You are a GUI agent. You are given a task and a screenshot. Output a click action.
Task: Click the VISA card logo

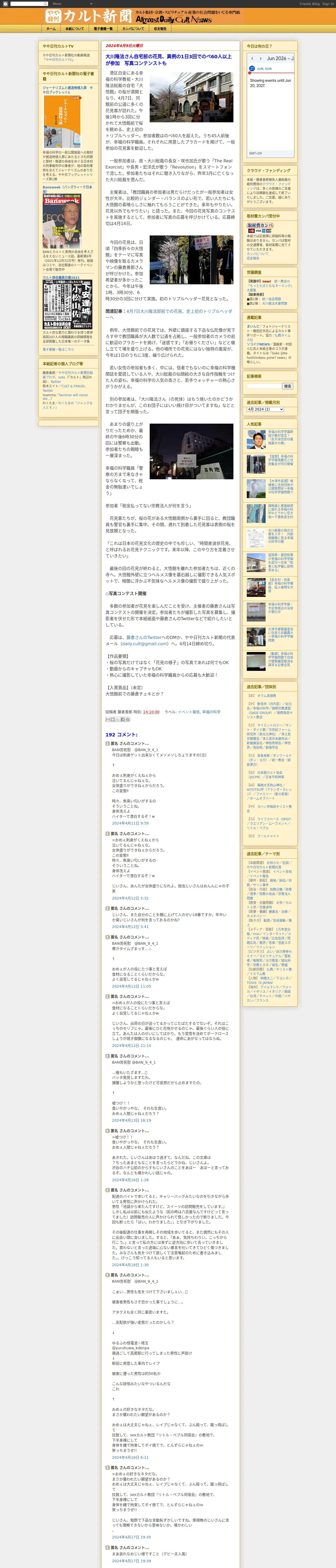point(259,231)
